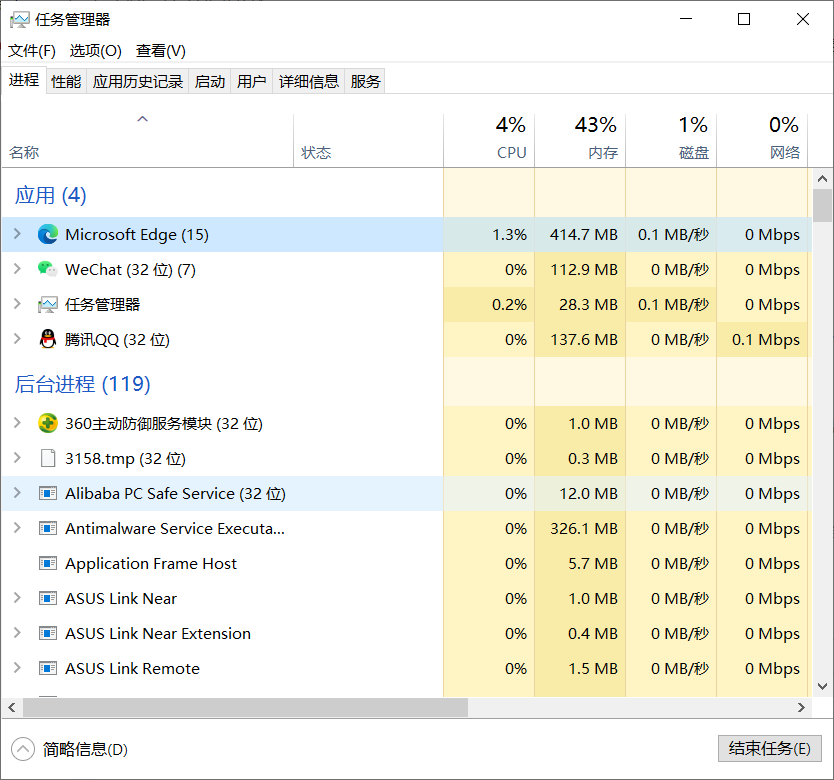Expand the WeChat (32 位) process group
834x780 pixels.
(17, 269)
